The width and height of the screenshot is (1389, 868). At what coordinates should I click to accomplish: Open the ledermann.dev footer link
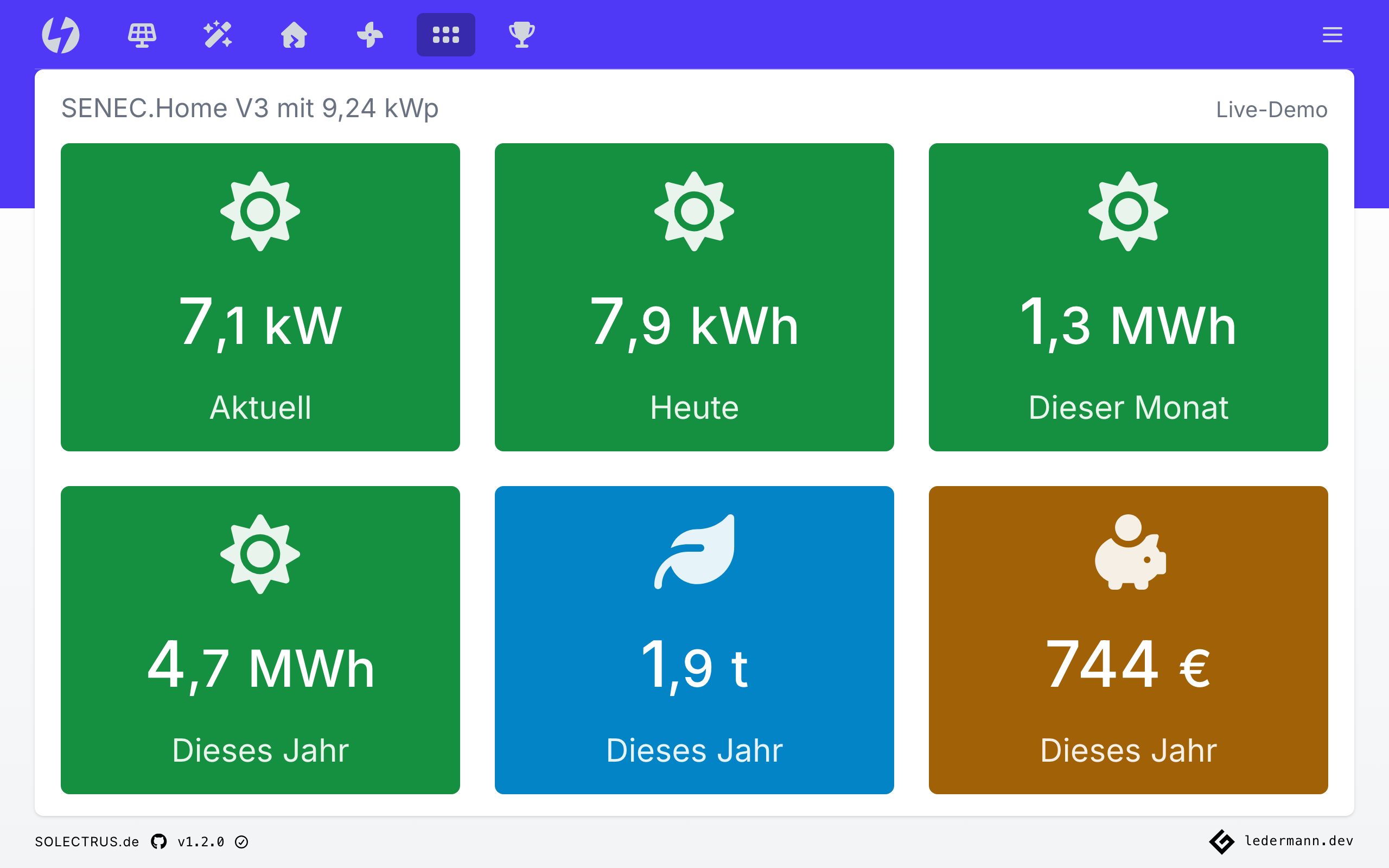(x=1299, y=840)
